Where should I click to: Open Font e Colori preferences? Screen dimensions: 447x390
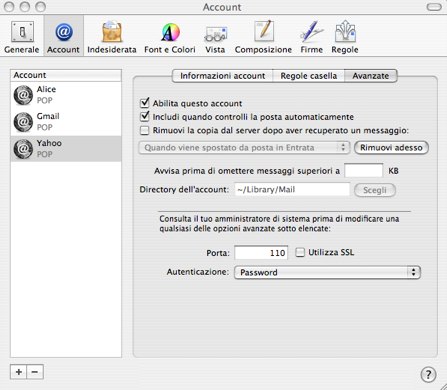[x=170, y=36]
